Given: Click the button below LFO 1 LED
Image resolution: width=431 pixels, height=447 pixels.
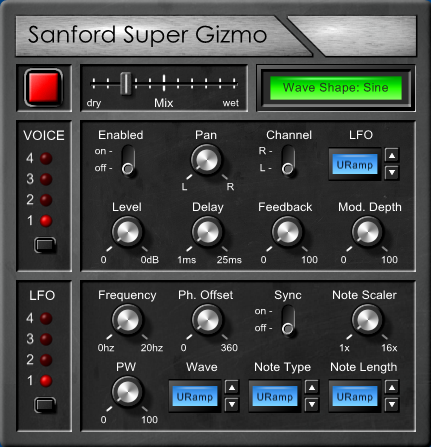Looking at the screenshot, I should pyautogui.click(x=45, y=405).
